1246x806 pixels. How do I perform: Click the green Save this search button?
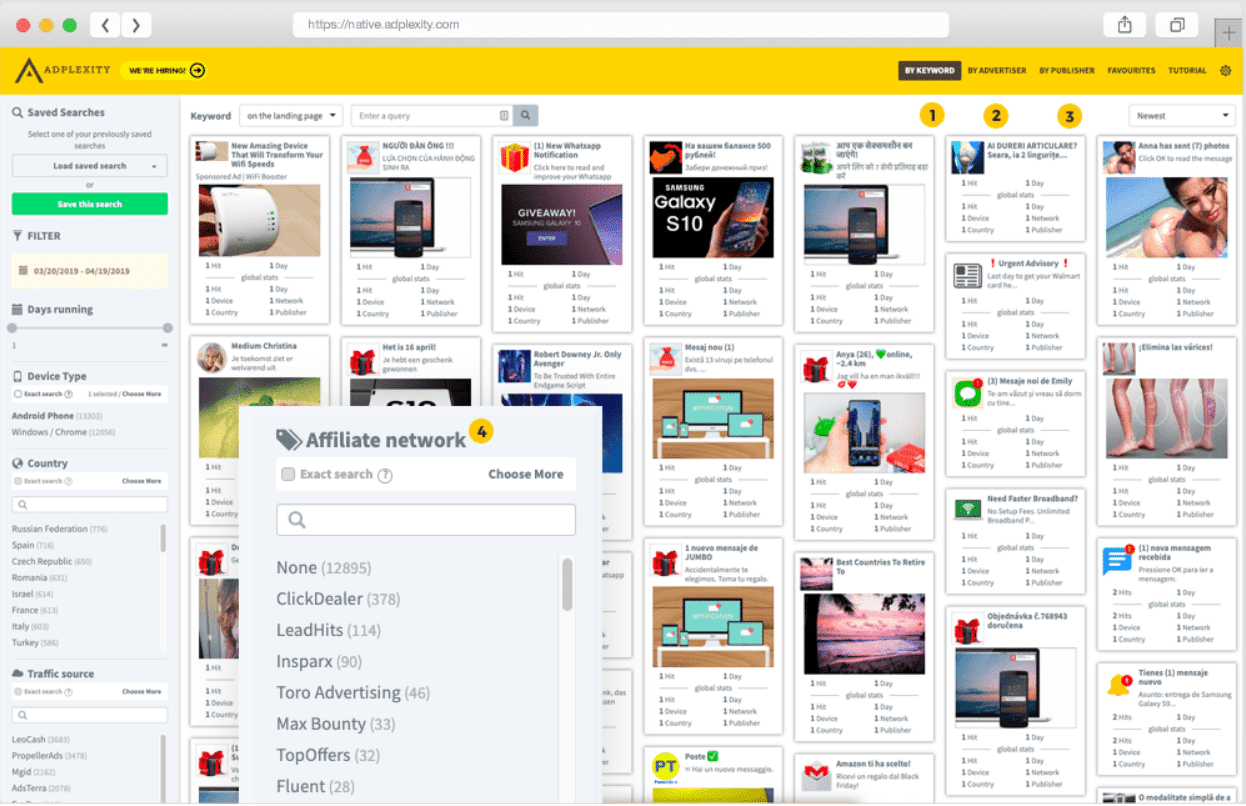pyautogui.click(x=90, y=204)
